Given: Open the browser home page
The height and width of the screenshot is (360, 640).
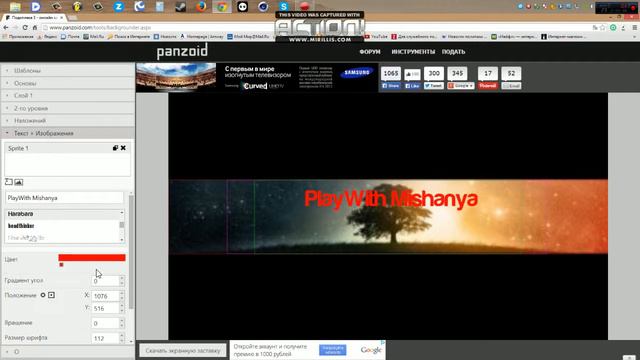Looking at the screenshot, I should click(35, 27).
